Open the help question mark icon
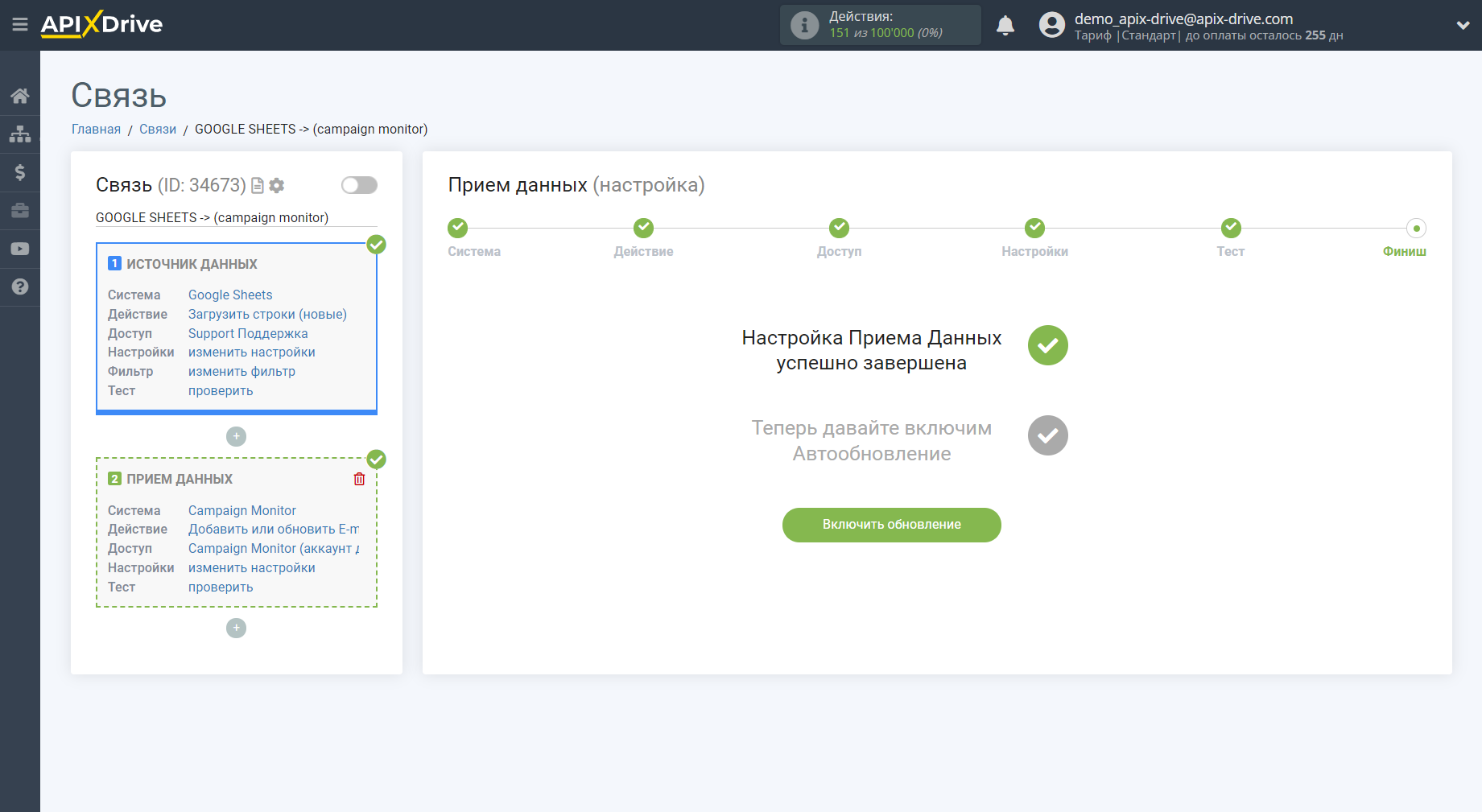 point(20,286)
